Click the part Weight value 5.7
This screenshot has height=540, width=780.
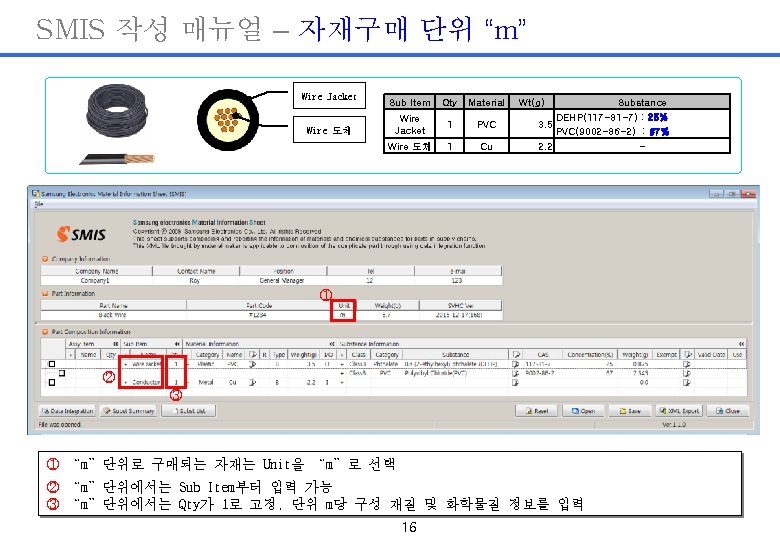point(387,315)
